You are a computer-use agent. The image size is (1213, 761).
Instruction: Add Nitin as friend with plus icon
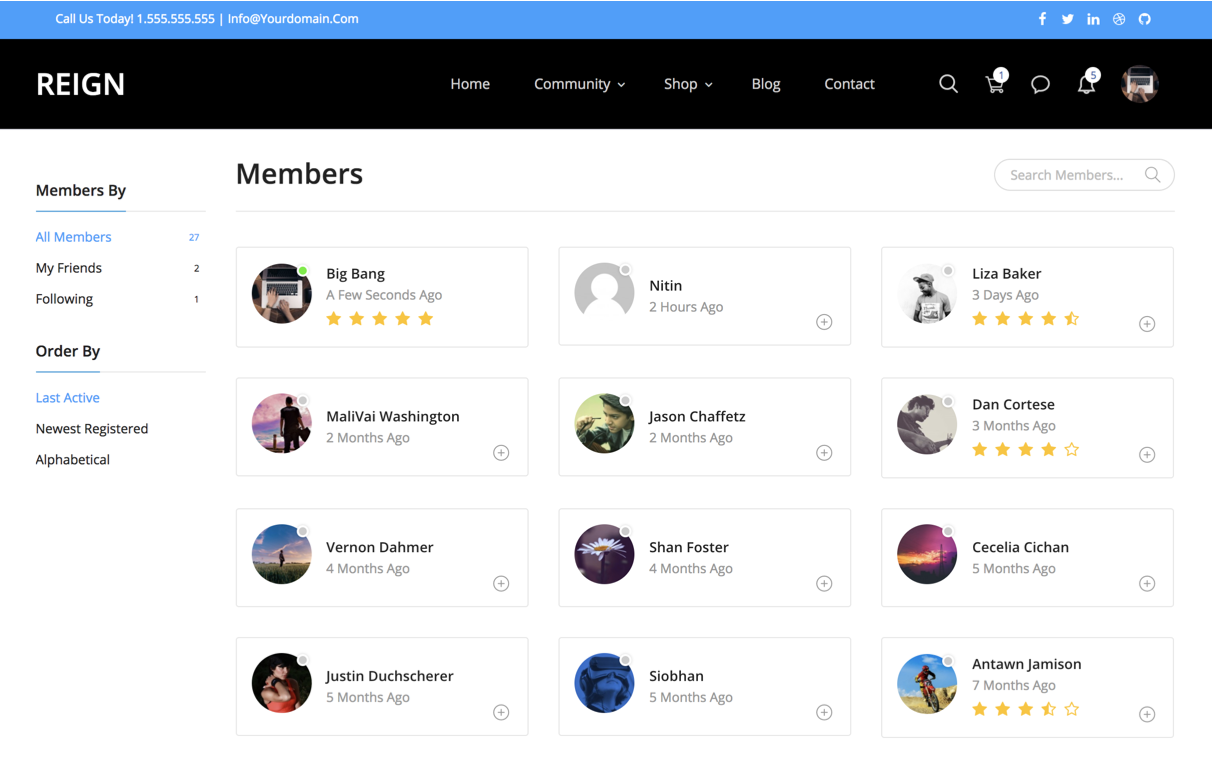click(x=824, y=322)
